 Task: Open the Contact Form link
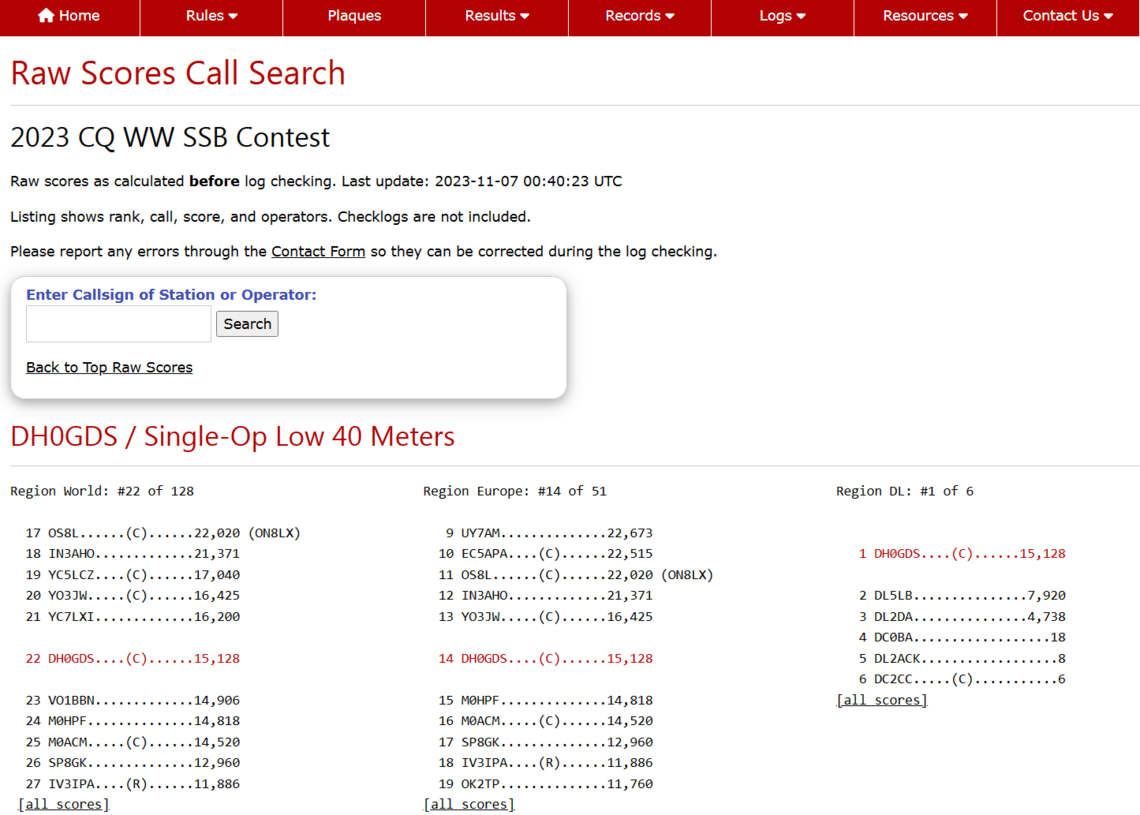318,252
